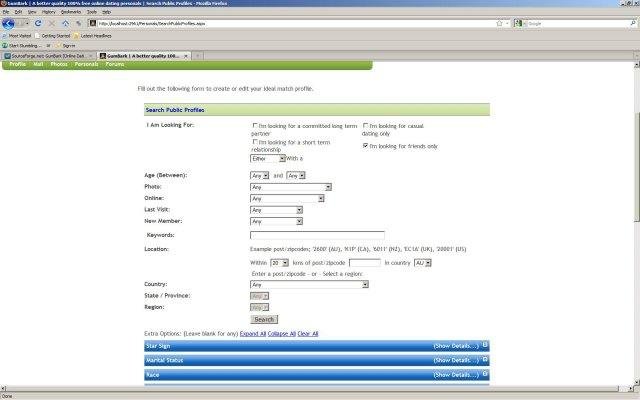Click the search engine icon in search box
Screen dimensions: 640x400
(518, 23)
